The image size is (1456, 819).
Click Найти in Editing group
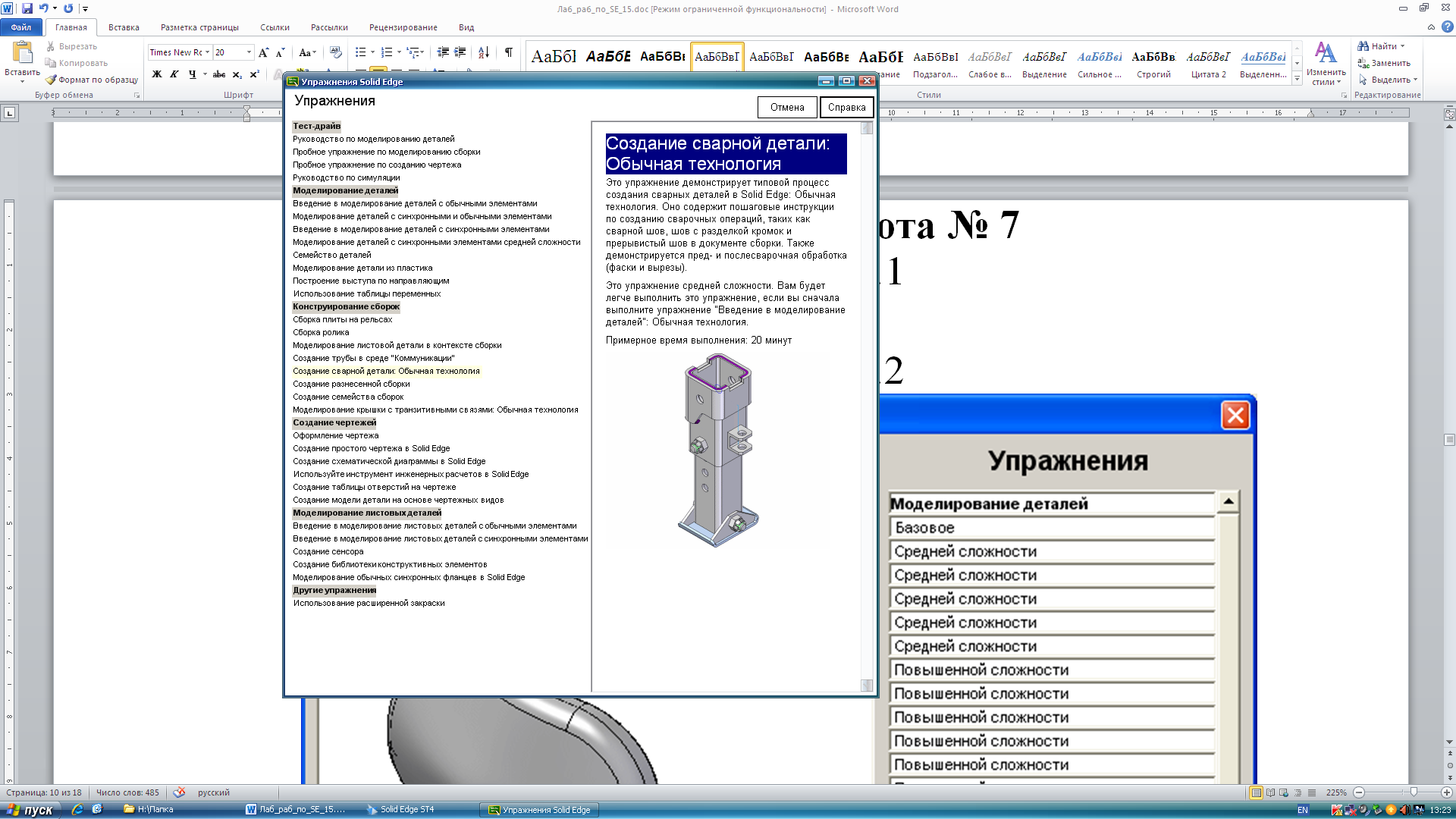coord(1380,46)
